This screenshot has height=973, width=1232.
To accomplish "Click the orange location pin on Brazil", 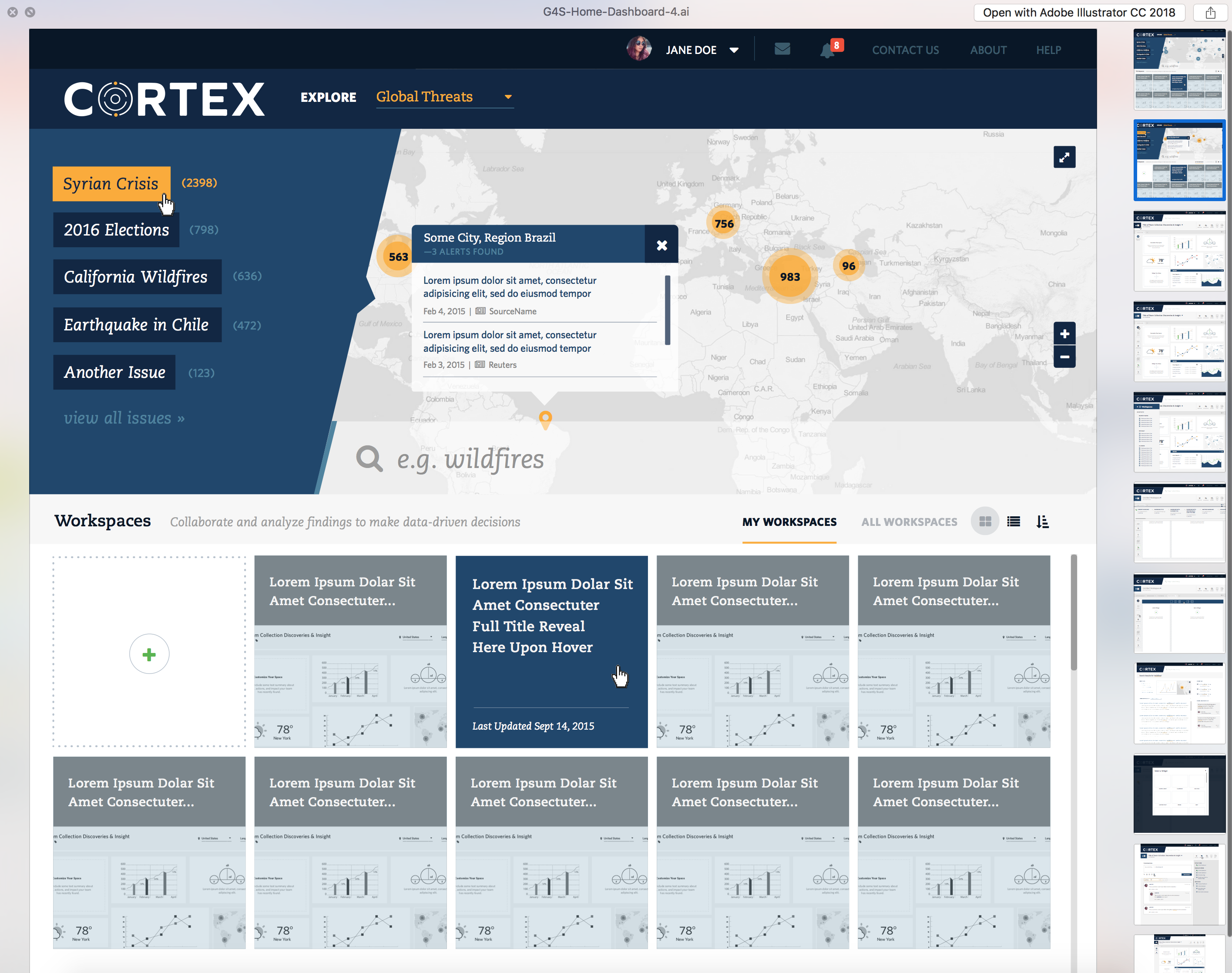I will (545, 420).
